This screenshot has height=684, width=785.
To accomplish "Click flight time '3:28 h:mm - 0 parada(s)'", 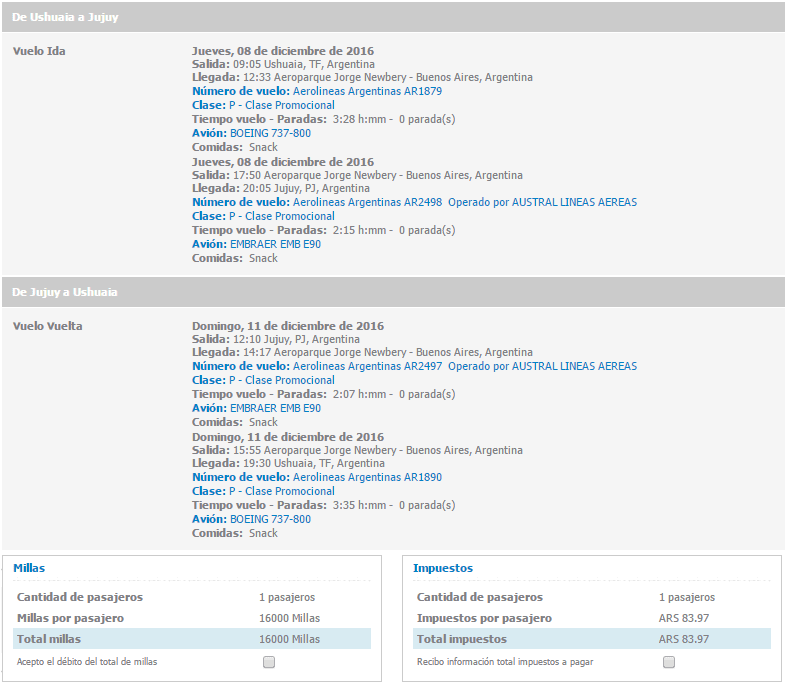I will click(x=394, y=119).
